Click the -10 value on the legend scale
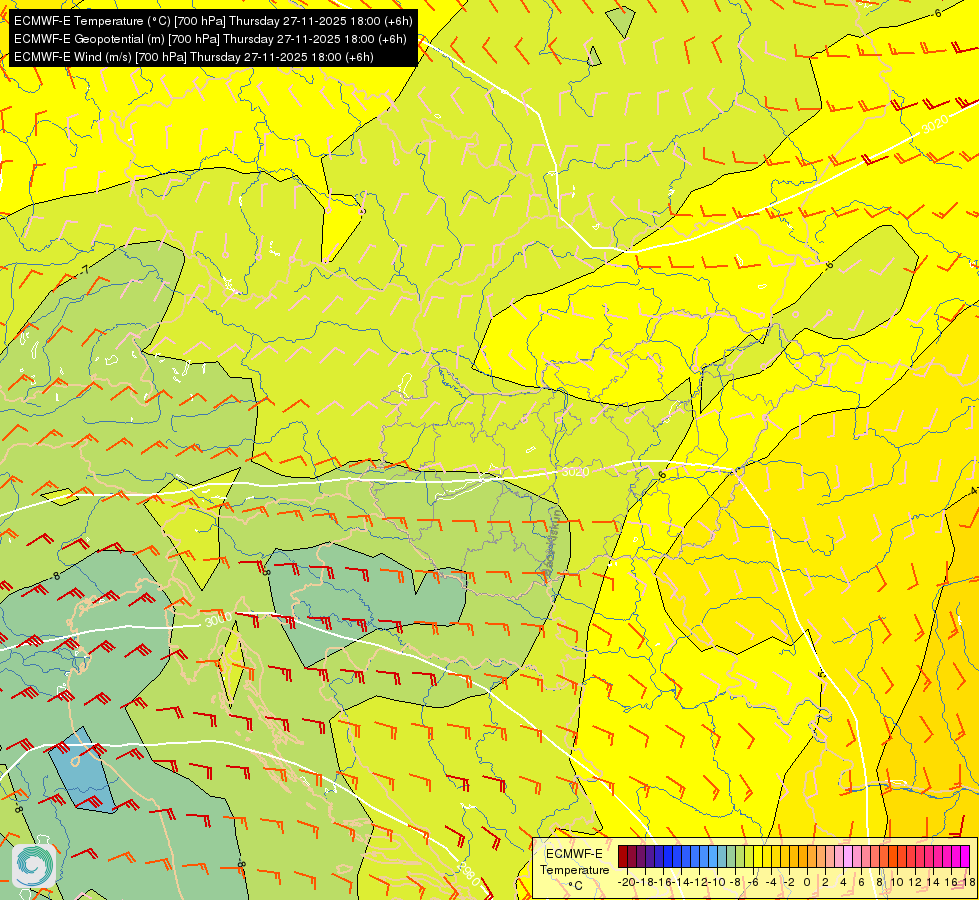The image size is (979, 900). tap(717, 882)
